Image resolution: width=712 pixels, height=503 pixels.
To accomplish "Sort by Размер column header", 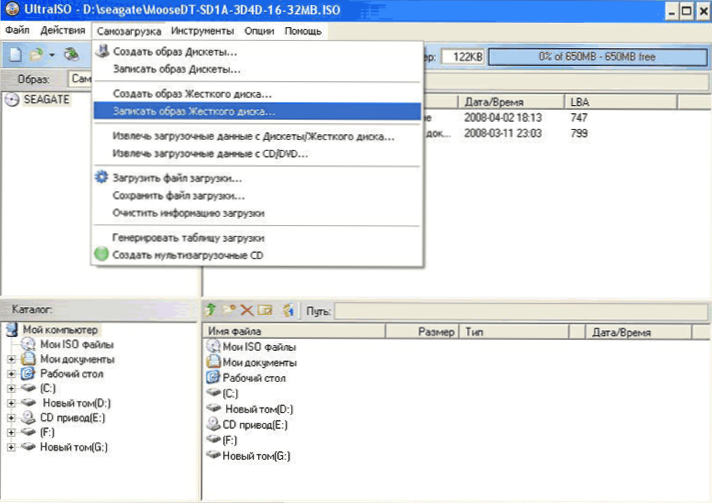I will coord(422,332).
